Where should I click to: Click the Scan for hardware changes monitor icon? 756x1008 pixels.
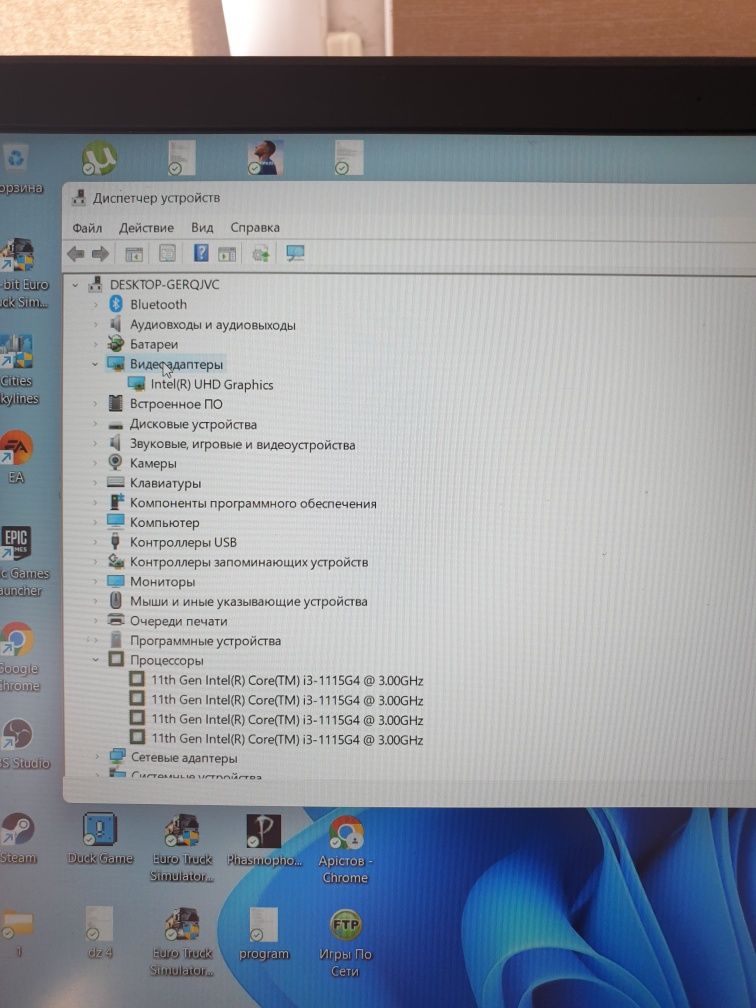[x=295, y=253]
